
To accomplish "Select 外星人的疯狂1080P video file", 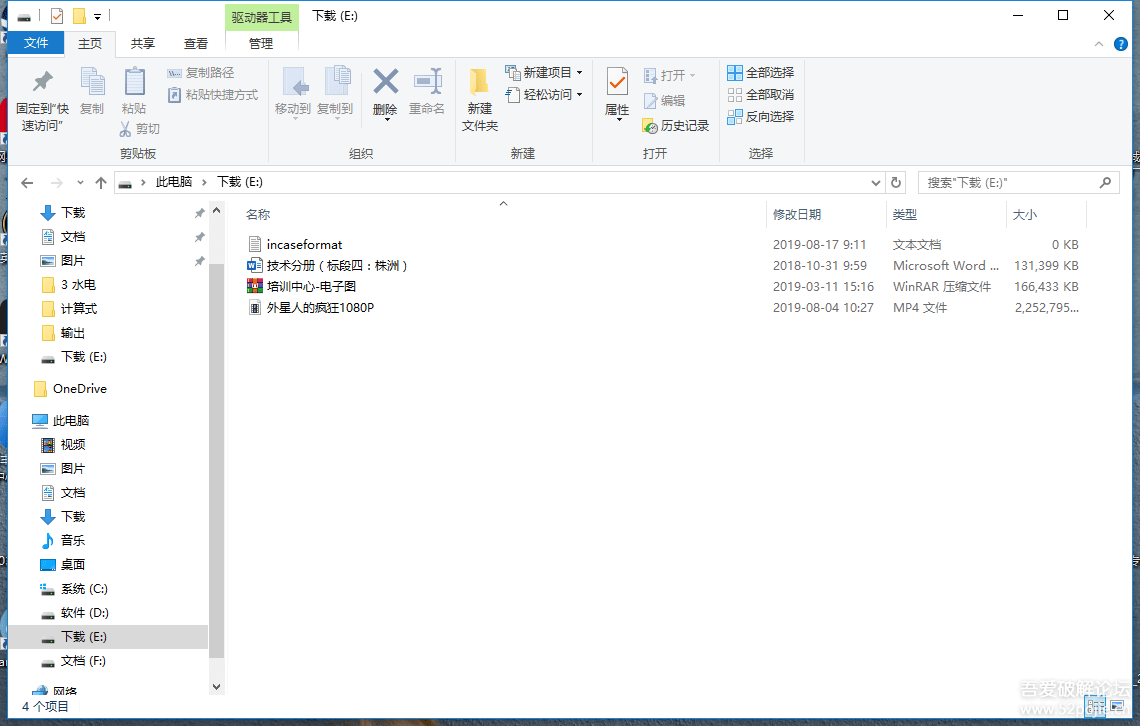I will [311, 308].
